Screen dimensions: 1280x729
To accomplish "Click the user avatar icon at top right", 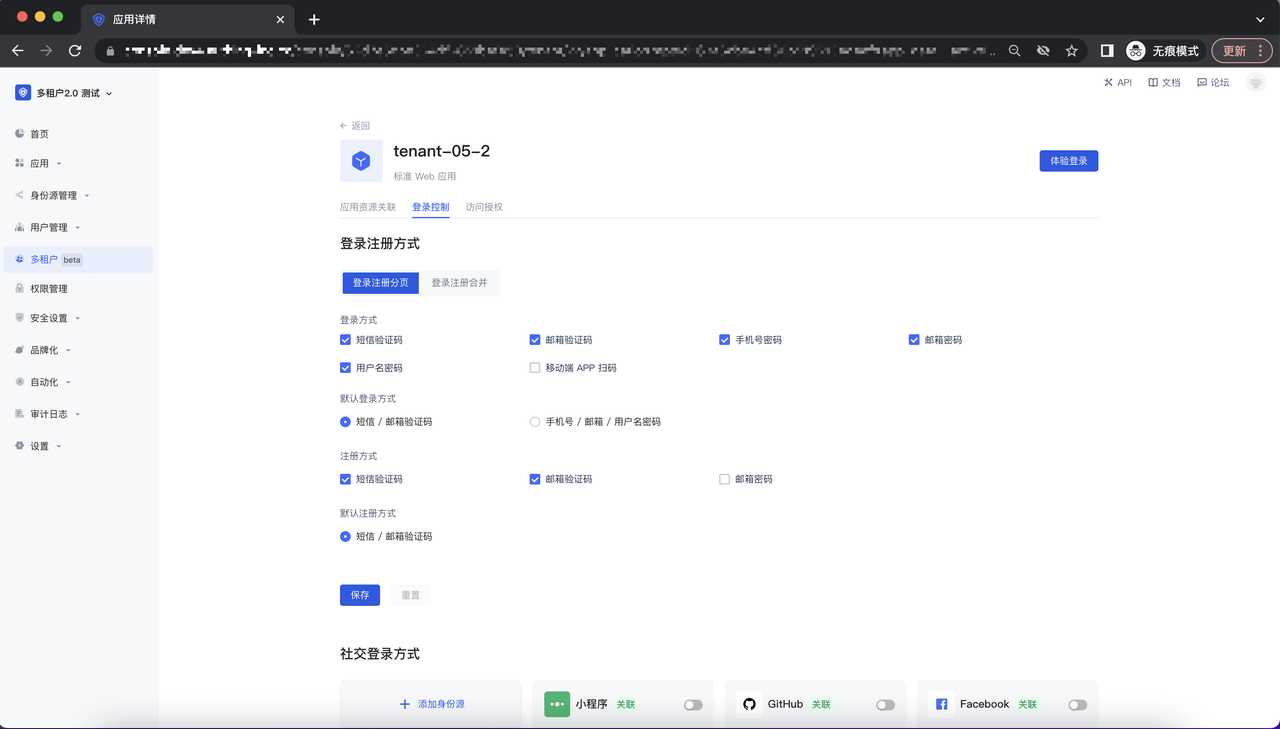I will coord(1256,83).
